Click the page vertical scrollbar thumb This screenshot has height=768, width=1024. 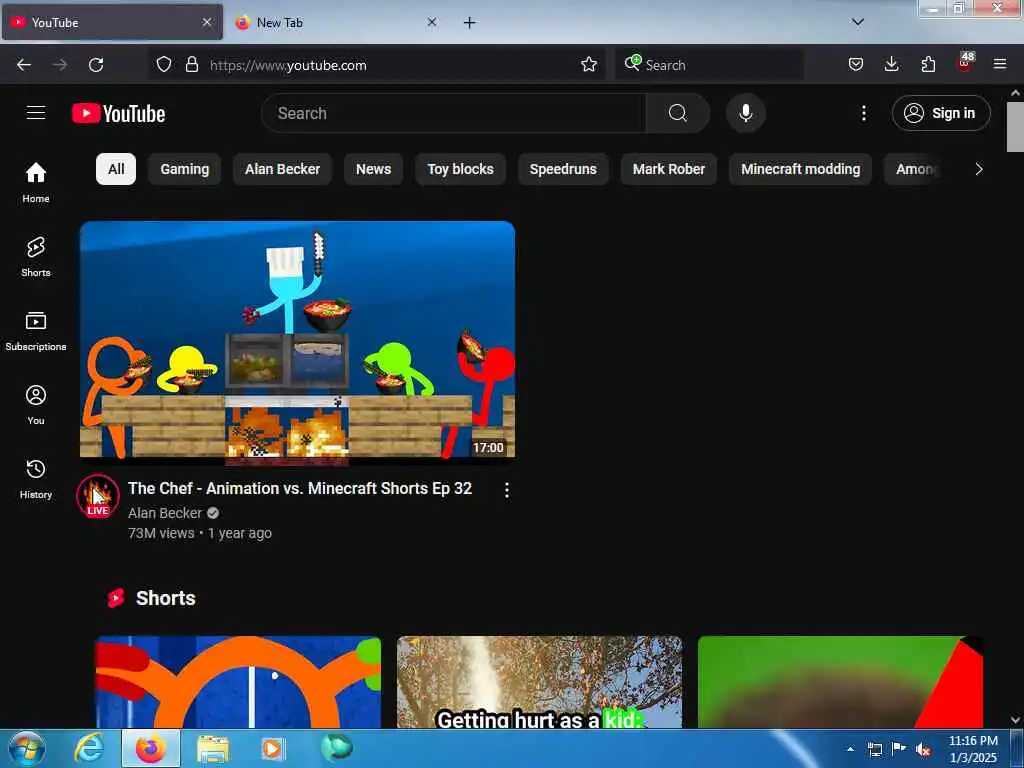click(1015, 127)
